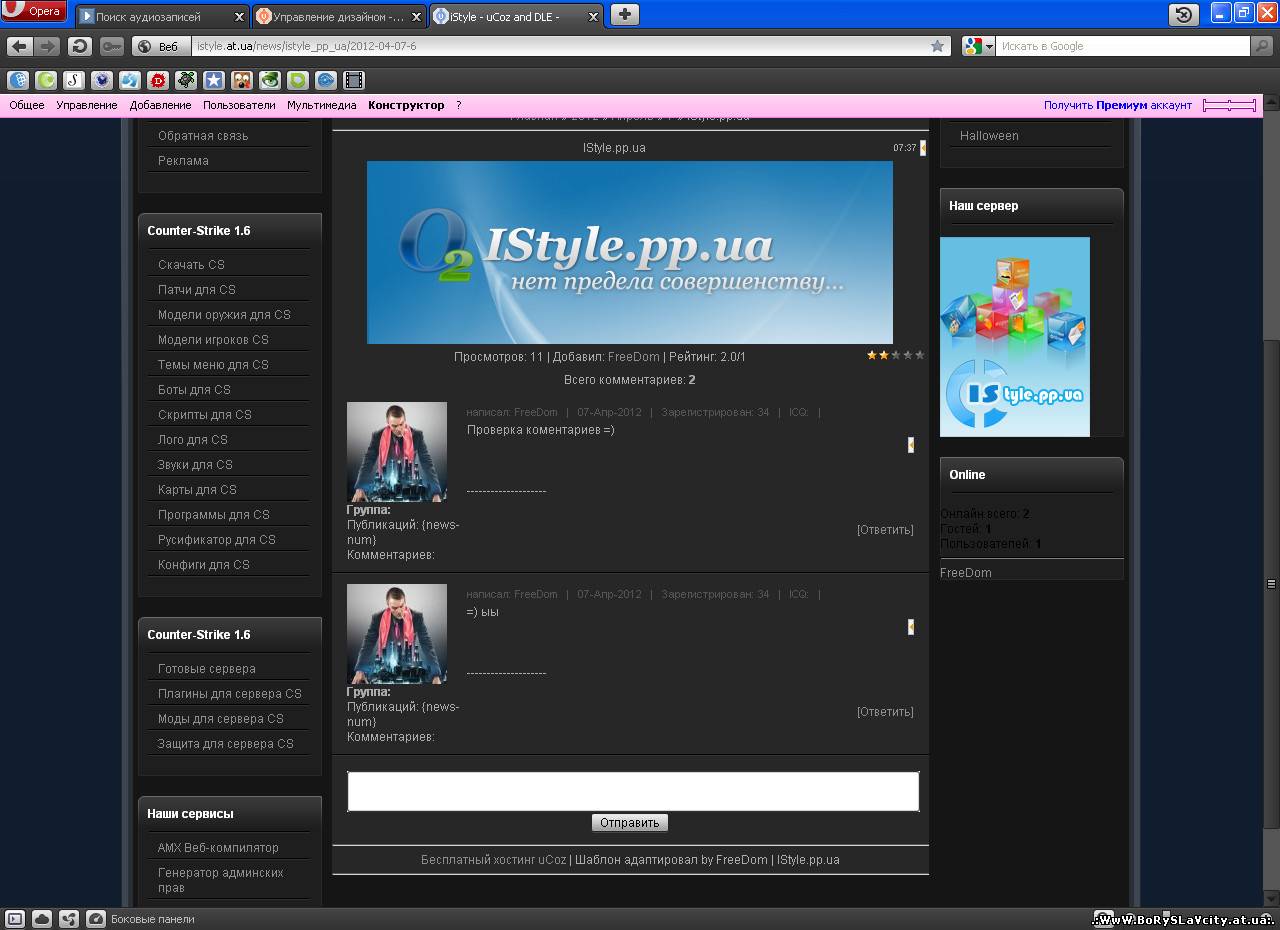Screen dimensions: 1280x930
Task: Rate the post with the star rating
Action: click(895, 355)
